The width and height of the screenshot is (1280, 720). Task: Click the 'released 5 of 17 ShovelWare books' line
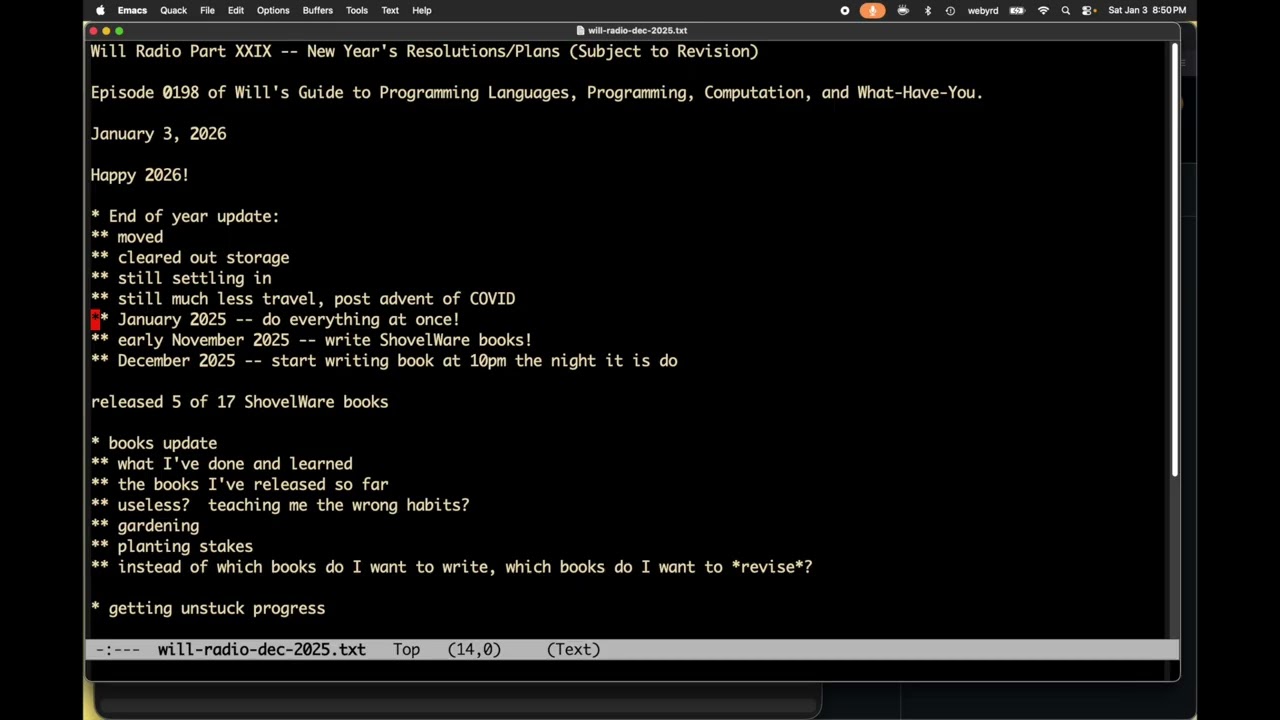coord(239,402)
